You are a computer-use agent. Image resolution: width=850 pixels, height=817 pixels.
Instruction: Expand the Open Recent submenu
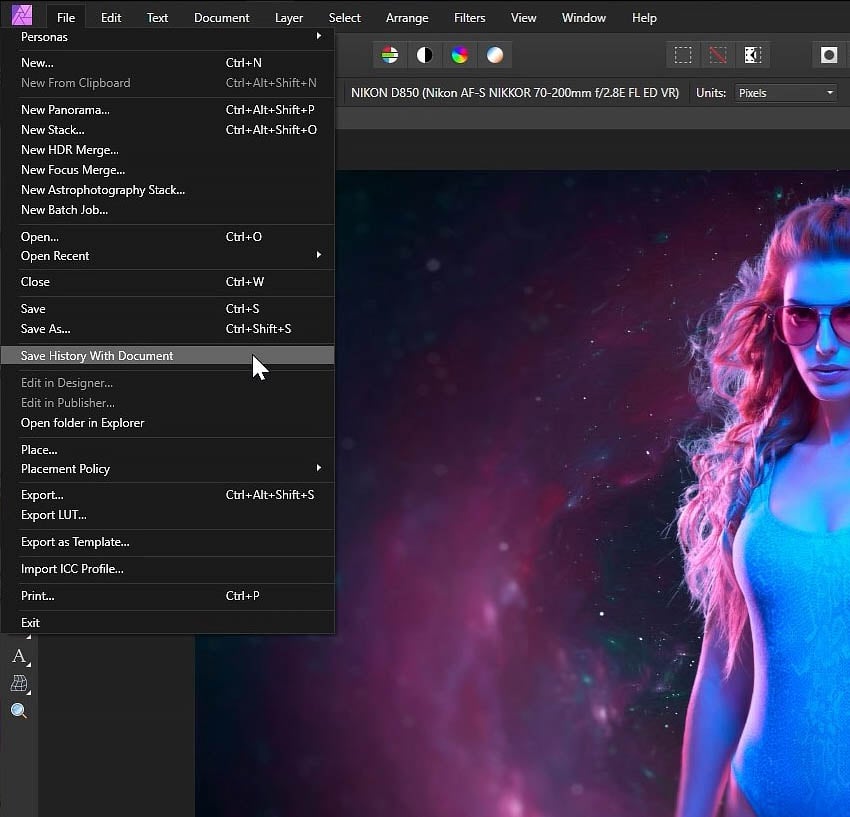(100, 256)
